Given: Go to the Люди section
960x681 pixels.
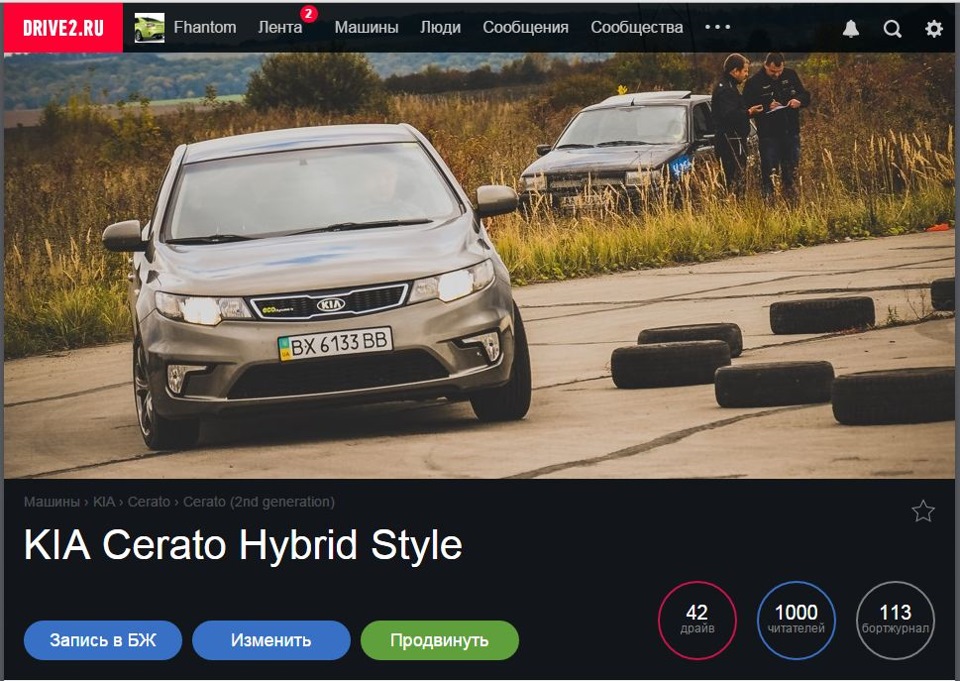Looking at the screenshot, I should (x=440, y=28).
